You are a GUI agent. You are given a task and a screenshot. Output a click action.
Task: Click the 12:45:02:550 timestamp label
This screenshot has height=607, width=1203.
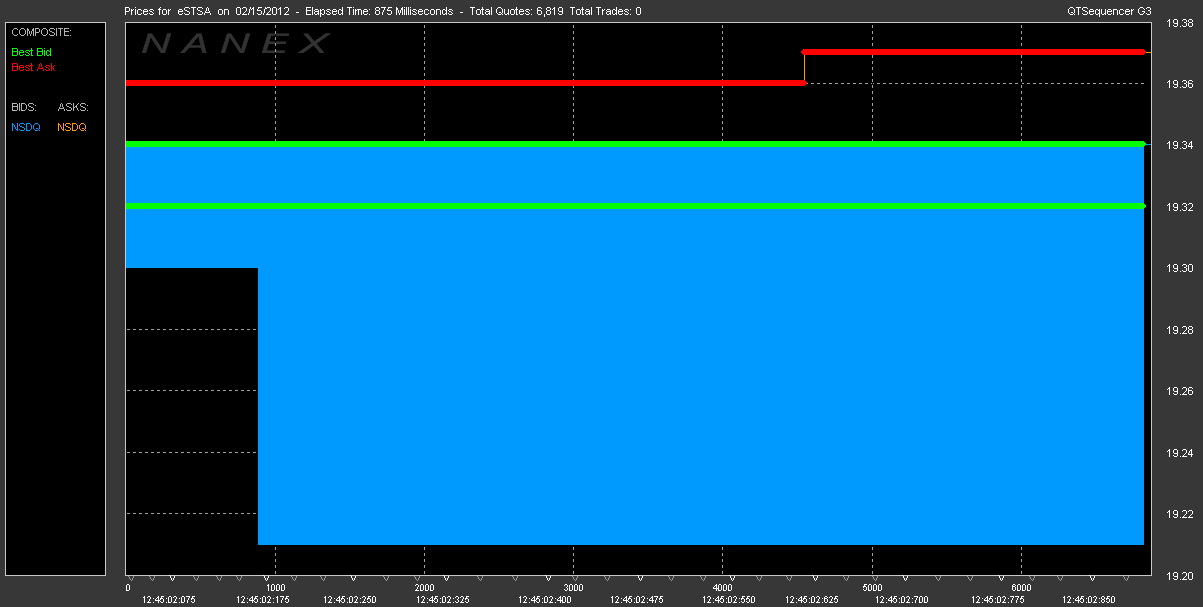tap(727, 600)
